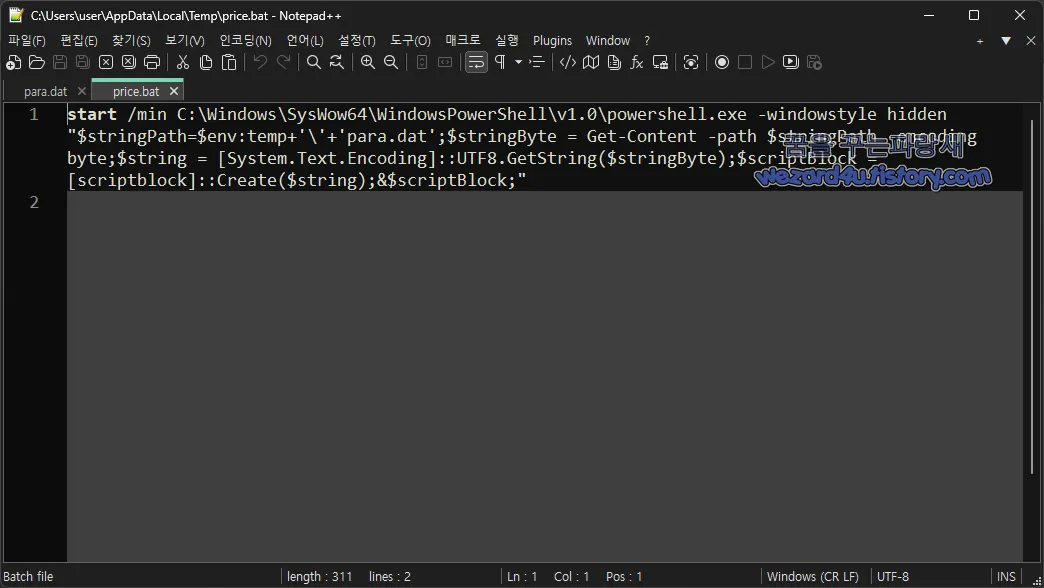Open the 매크로 menu
Viewport: 1044px width, 588px height.
click(463, 41)
